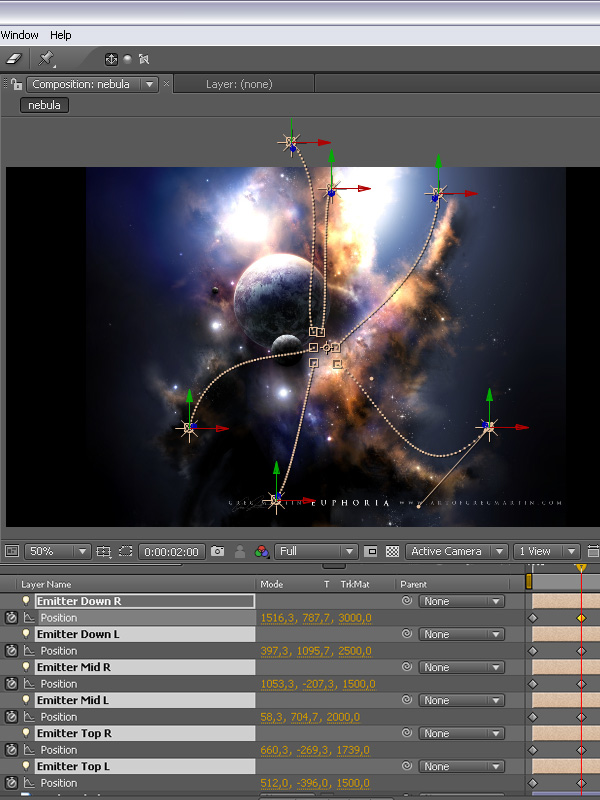Image resolution: width=600 pixels, height=800 pixels.
Task: Open the Window menu
Action: coord(19,35)
